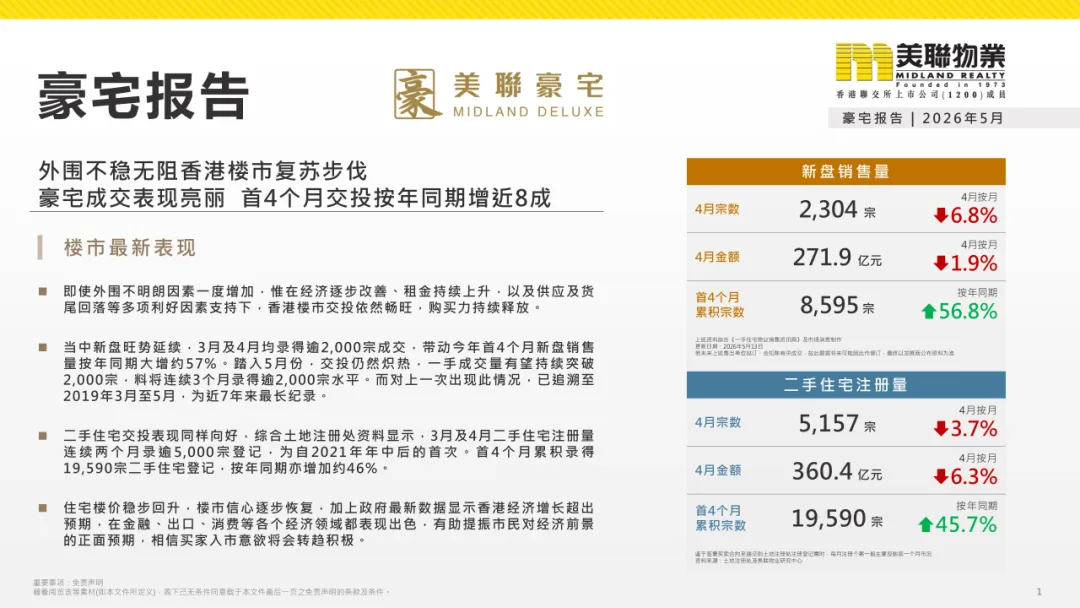The height and width of the screenshot is (608, 1080).
Task: Click the 1.9% percentage figure
Action: click(x=974, y=263)
